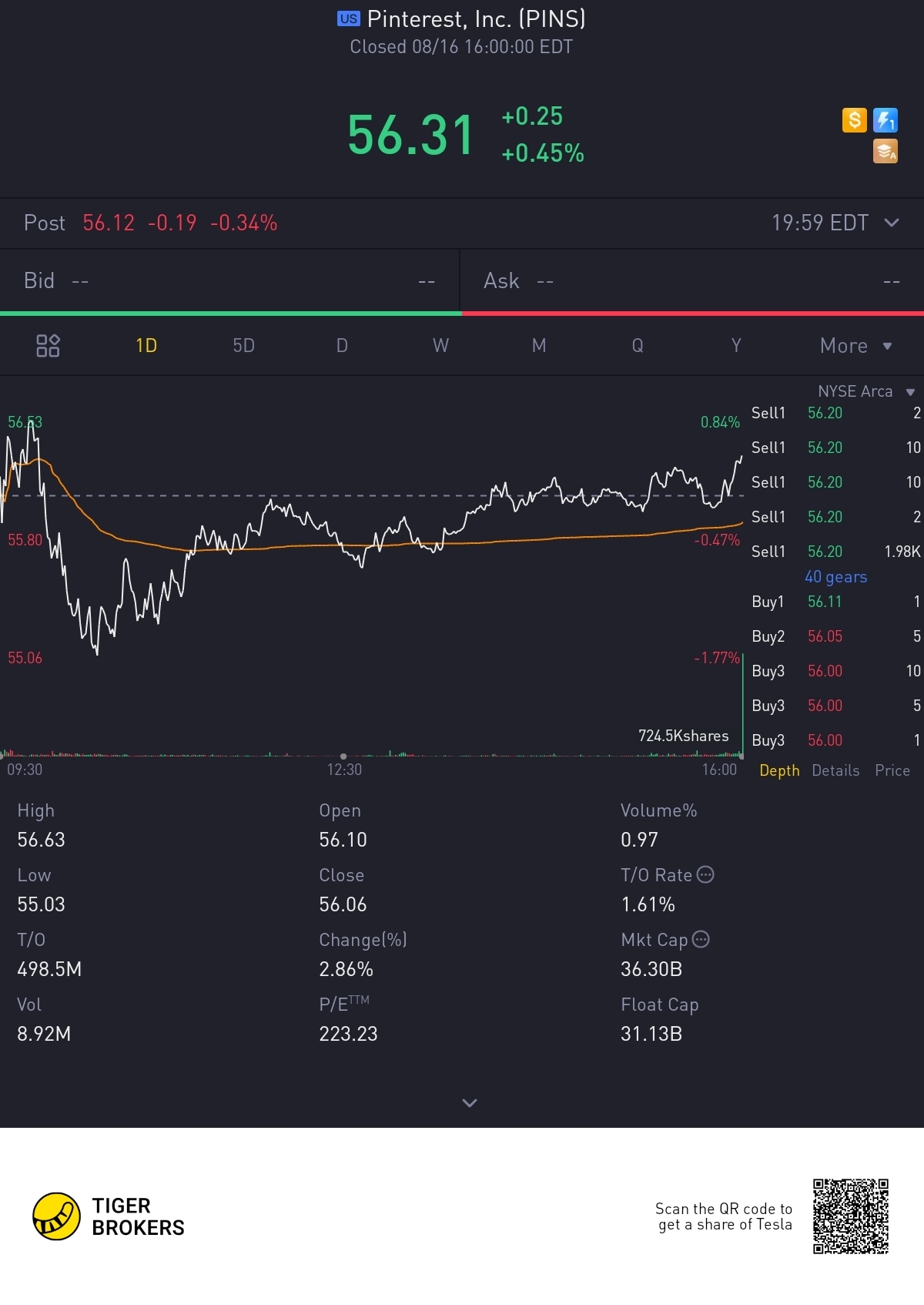Switch to the quarterly Q chart tab
Screen dimensions: 924x1305
(x=638, y=346)
